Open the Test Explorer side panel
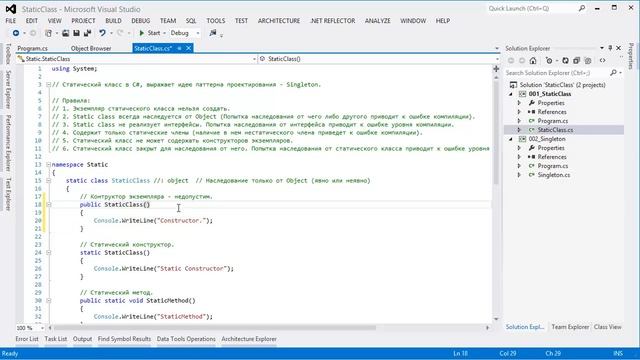Image resolution: width=640 pixels, height=360 pixels. 8,194
